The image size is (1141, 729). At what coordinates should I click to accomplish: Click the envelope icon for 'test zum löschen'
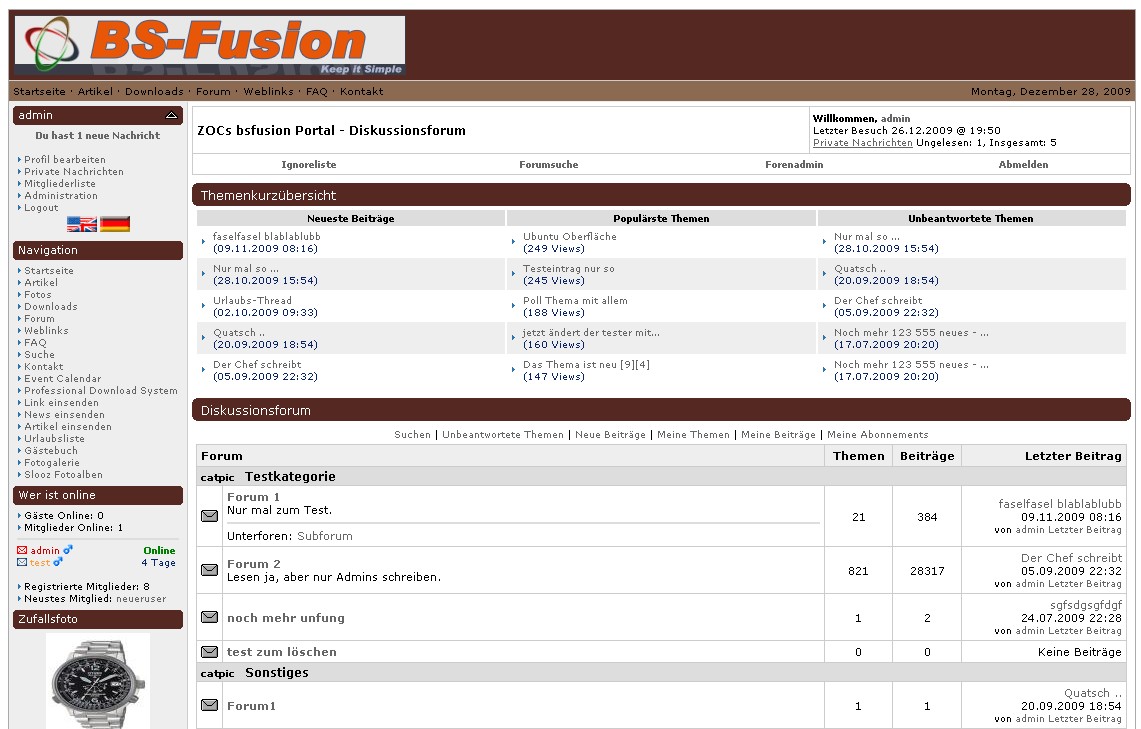[209, 652]
